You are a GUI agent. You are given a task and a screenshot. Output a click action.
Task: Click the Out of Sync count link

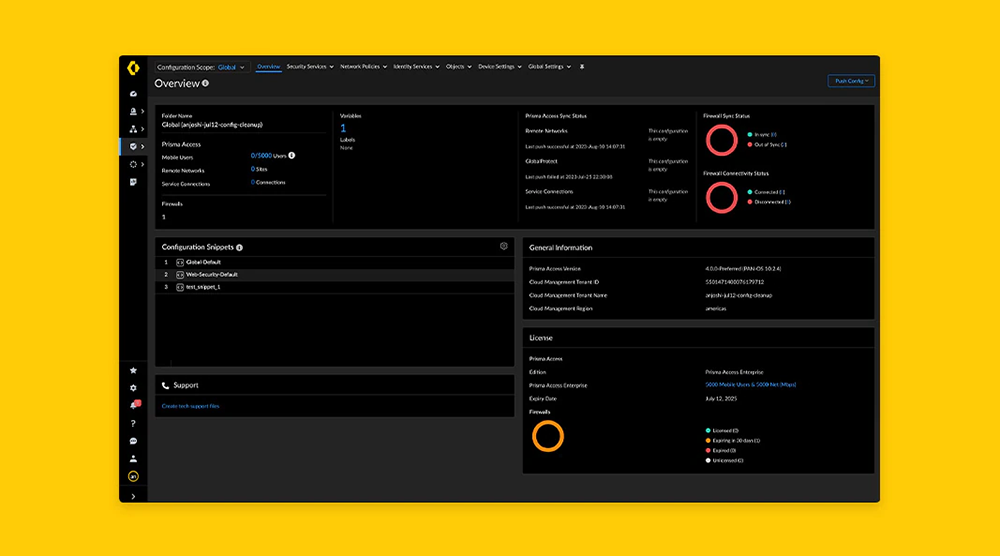(784, 145)
